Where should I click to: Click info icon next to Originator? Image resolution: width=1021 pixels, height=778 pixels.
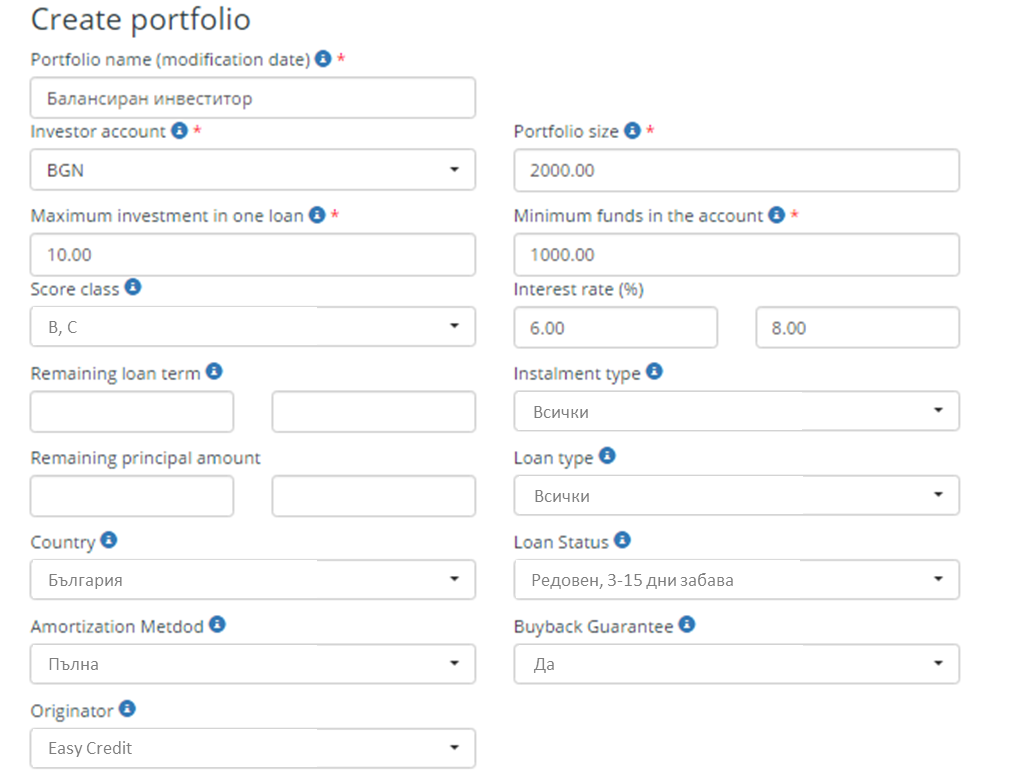click(x=127, y=709)
